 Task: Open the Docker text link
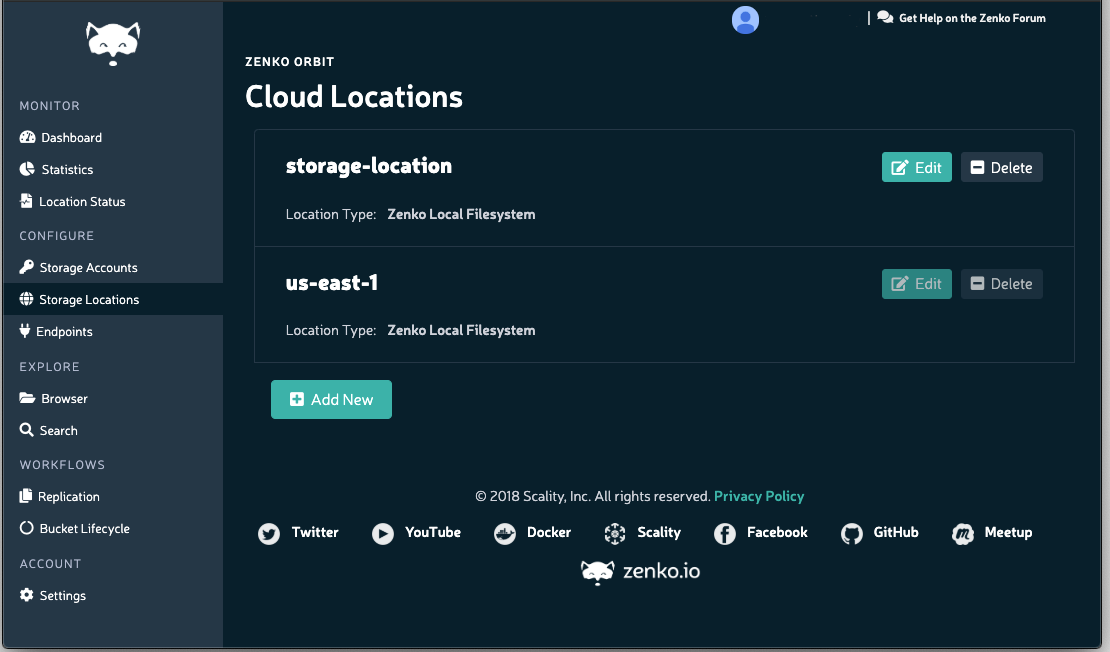point(549,532)
